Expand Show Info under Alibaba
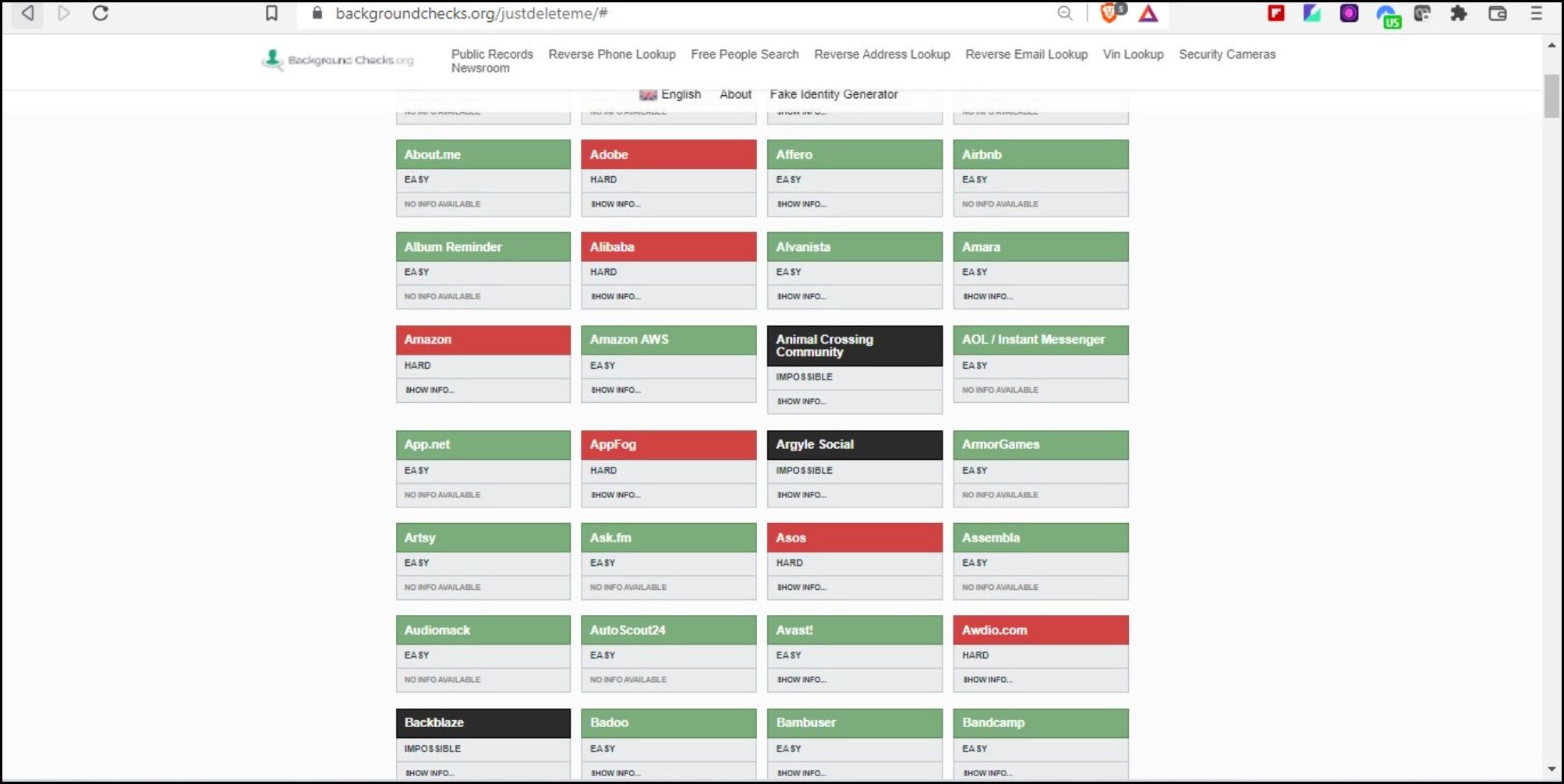Viewport: 1564px width, 784px height. [615, 297]
